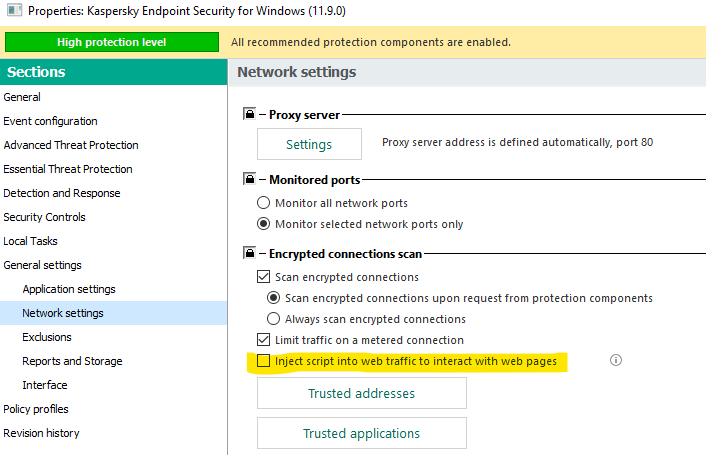The image size is (706, 455).
Task: Select Monitor all network ports
Action: (x=264, y=203)
